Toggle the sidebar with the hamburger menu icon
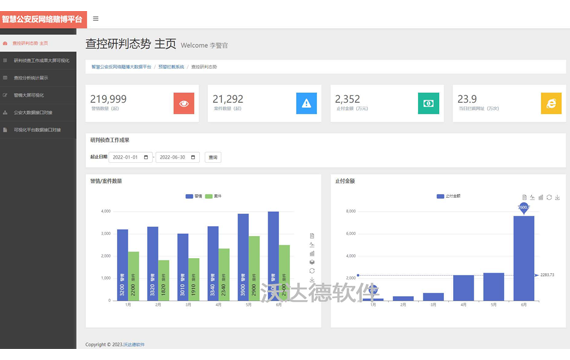Image resolution: width=570 pixels, height=360 pixels. [x=96, y=19]
